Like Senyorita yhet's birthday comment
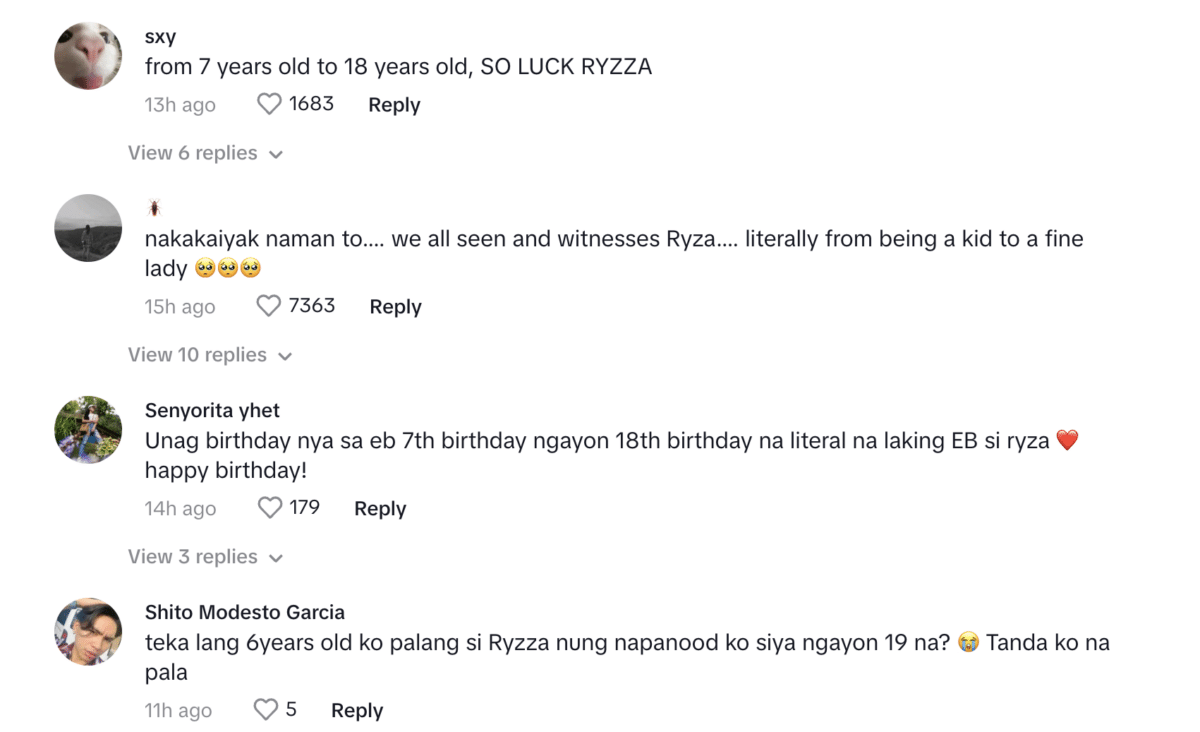The image size is (1200, 732). coord(269,508)
